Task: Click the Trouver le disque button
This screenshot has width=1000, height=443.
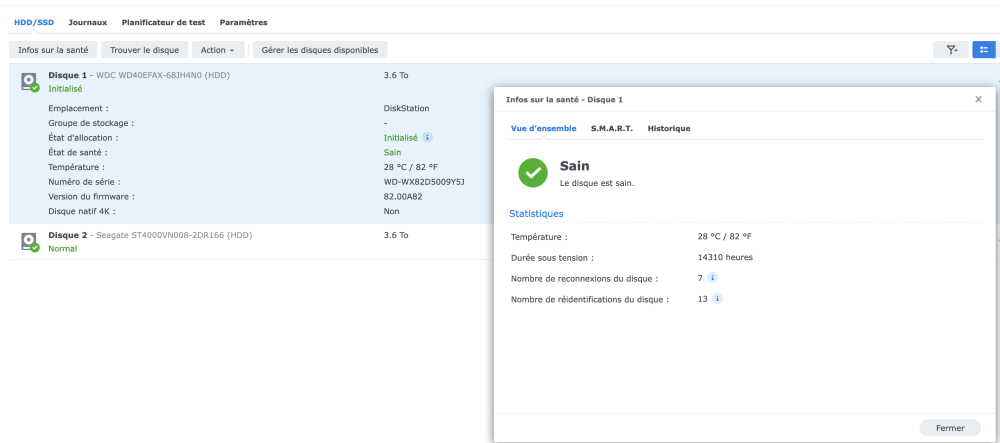Action: 144,50
